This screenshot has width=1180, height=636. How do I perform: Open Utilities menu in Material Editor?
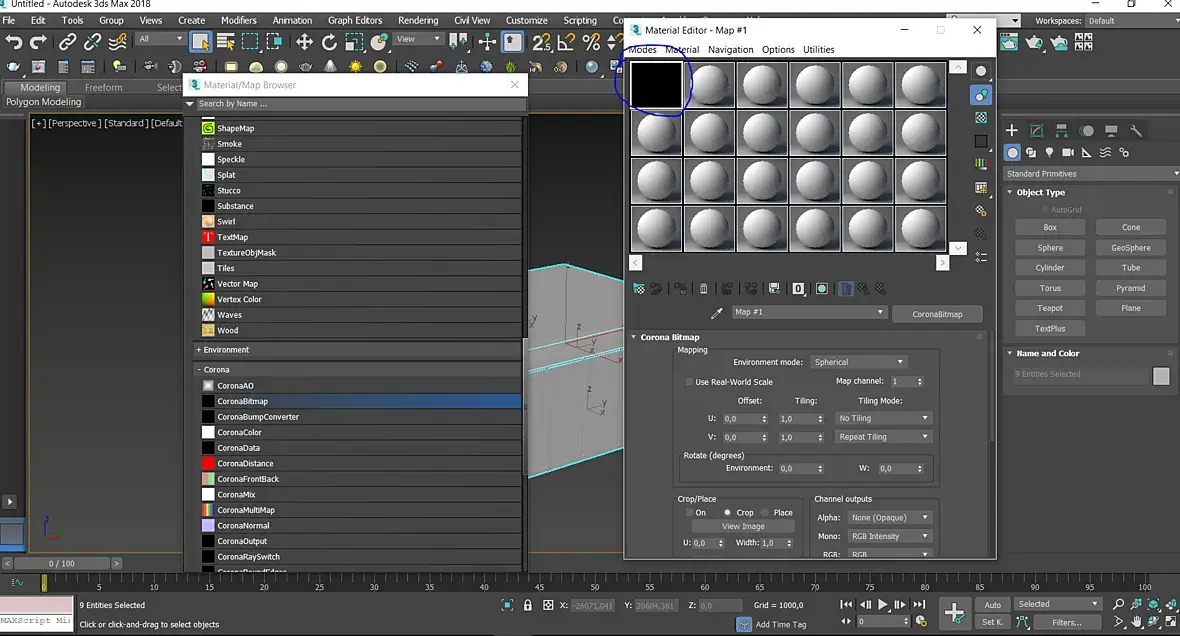[x=818, y=50]
